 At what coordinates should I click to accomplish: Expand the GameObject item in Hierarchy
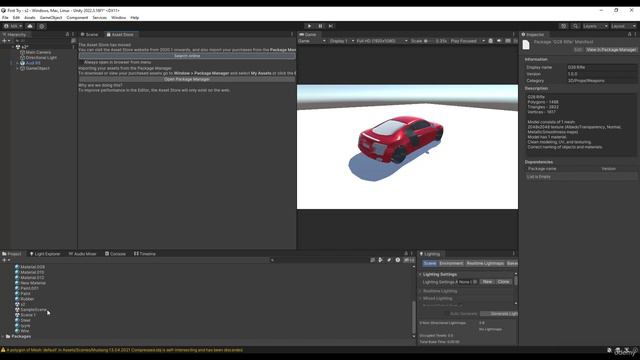point(17,68)
